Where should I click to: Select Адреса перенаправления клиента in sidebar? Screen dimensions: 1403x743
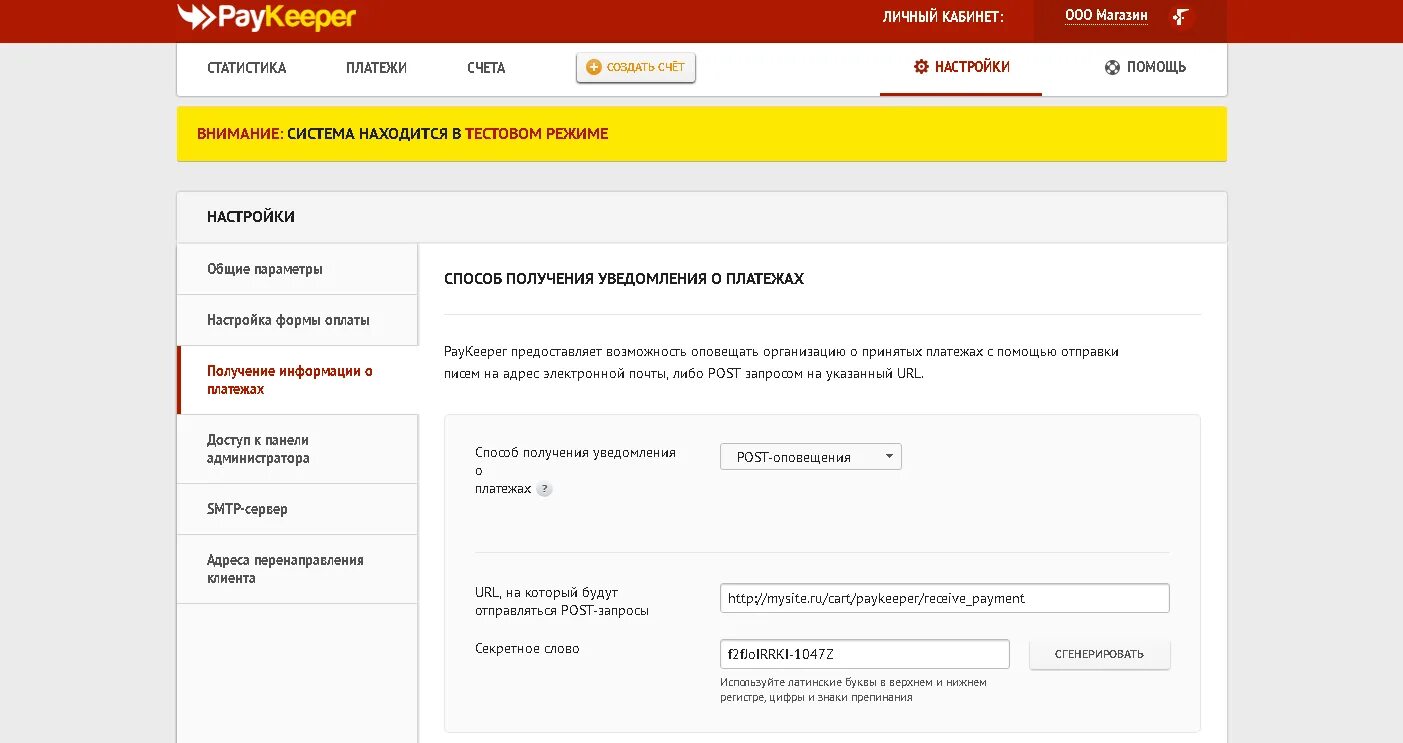coord(297,569)
